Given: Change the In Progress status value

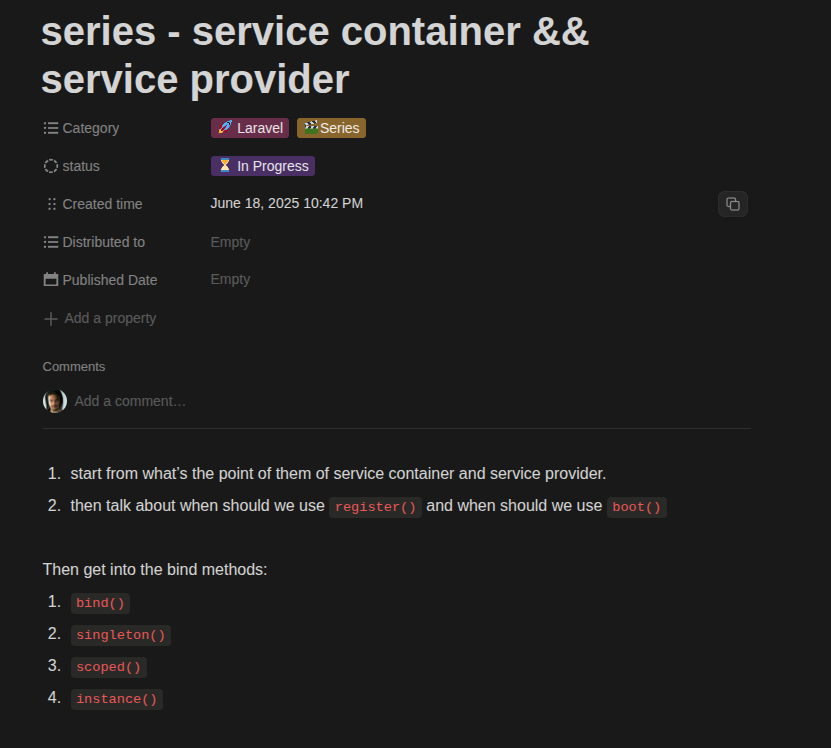Looking at the screenshot, I should [263, 166].
